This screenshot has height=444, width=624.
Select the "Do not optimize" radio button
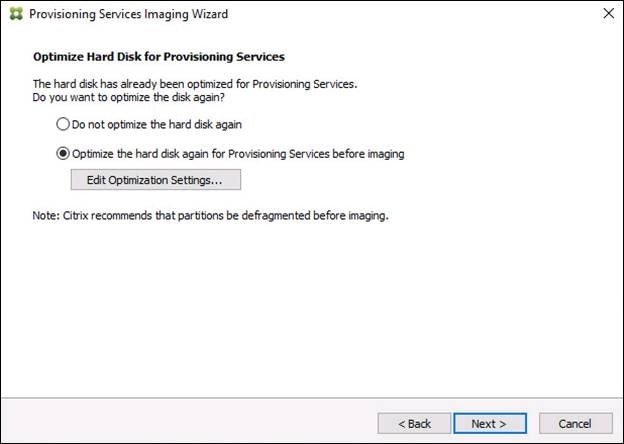(63, 125)
